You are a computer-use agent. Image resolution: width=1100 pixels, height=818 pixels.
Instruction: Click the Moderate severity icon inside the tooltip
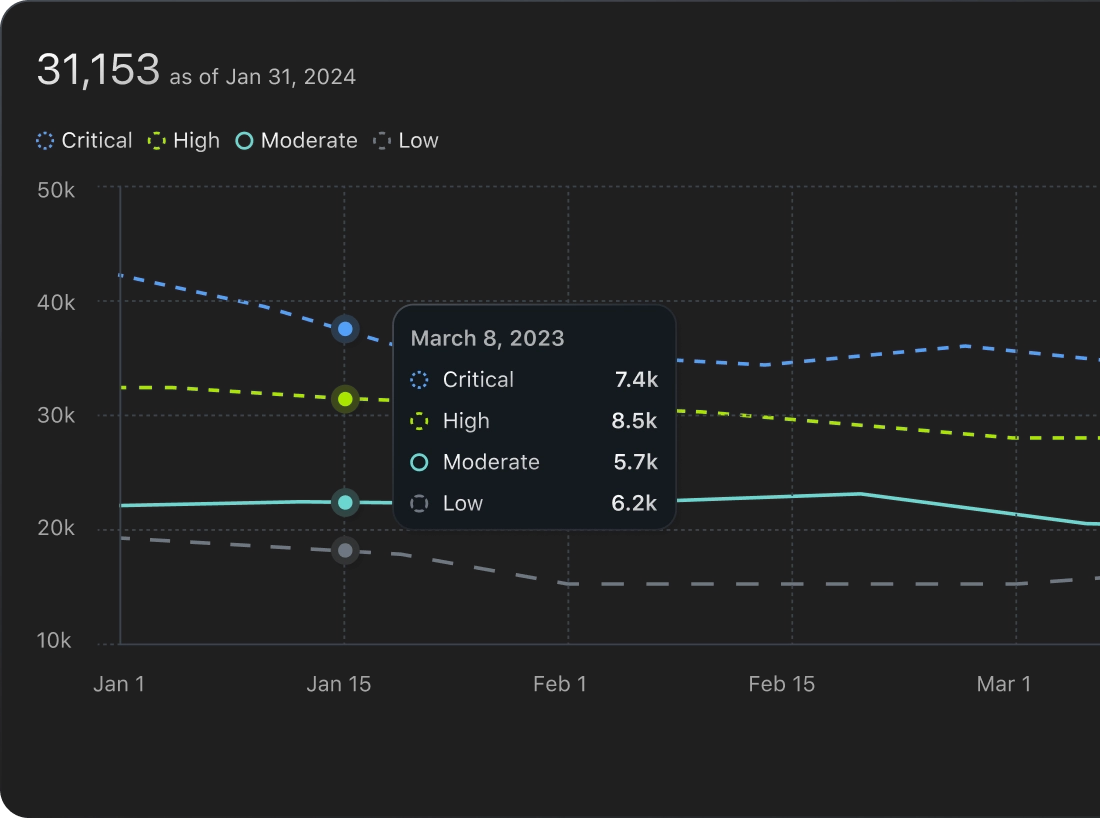(x=419, y=462)
